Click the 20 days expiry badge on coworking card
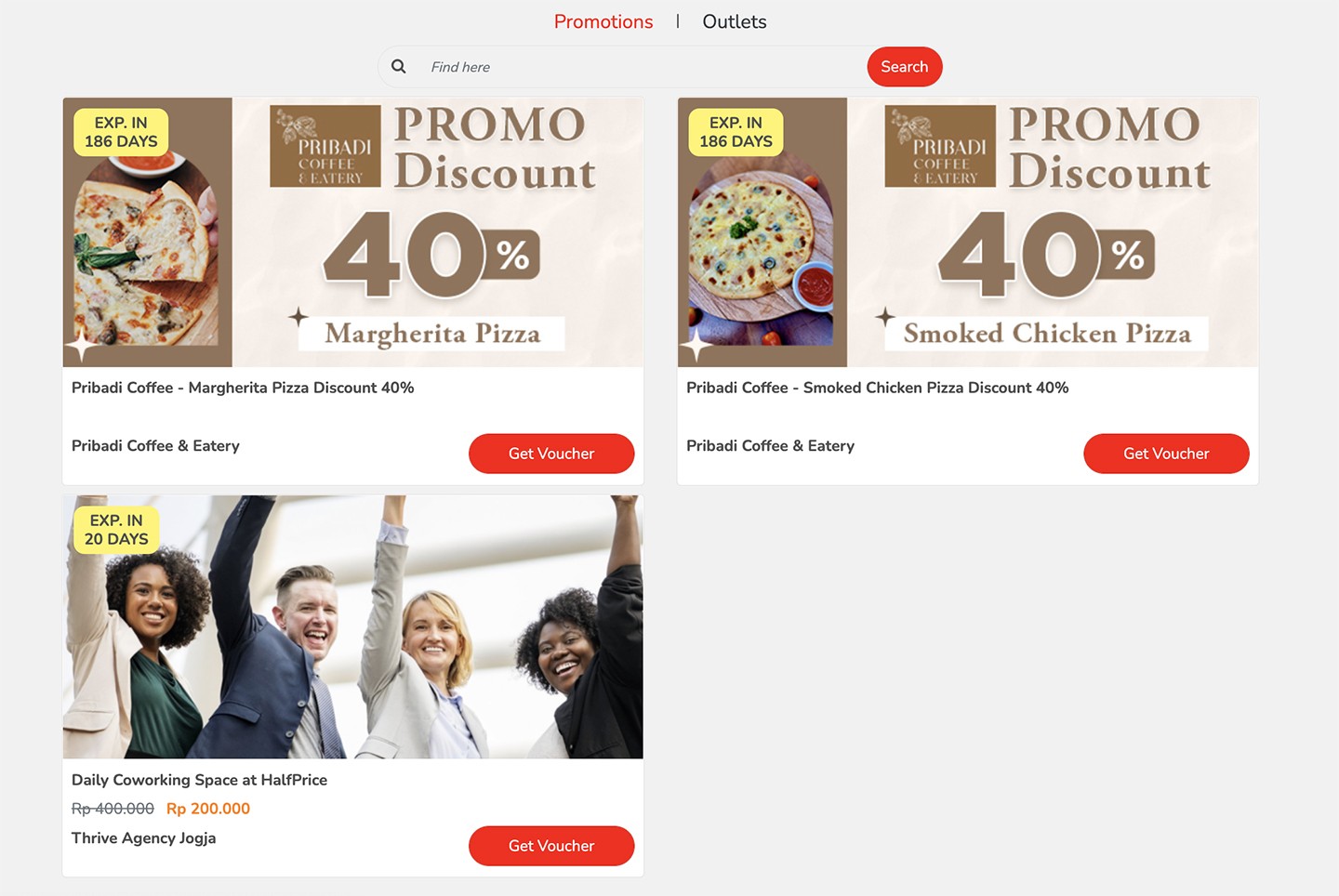Screen dimensions: 1339x896 (x=116, y=530)
